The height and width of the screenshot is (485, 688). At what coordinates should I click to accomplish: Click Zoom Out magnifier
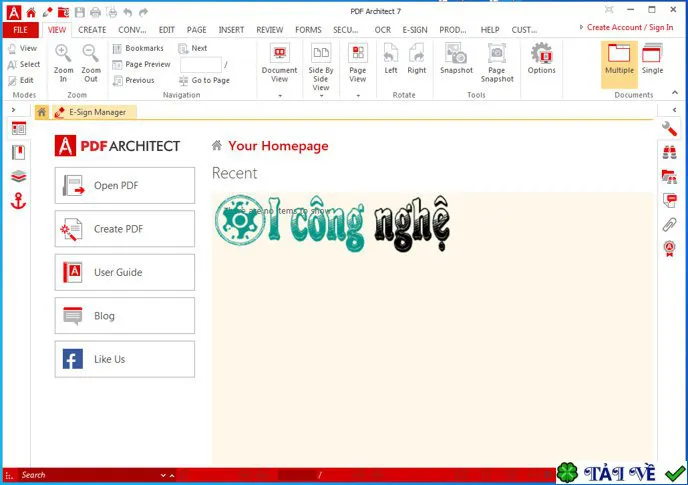(91, 63)
